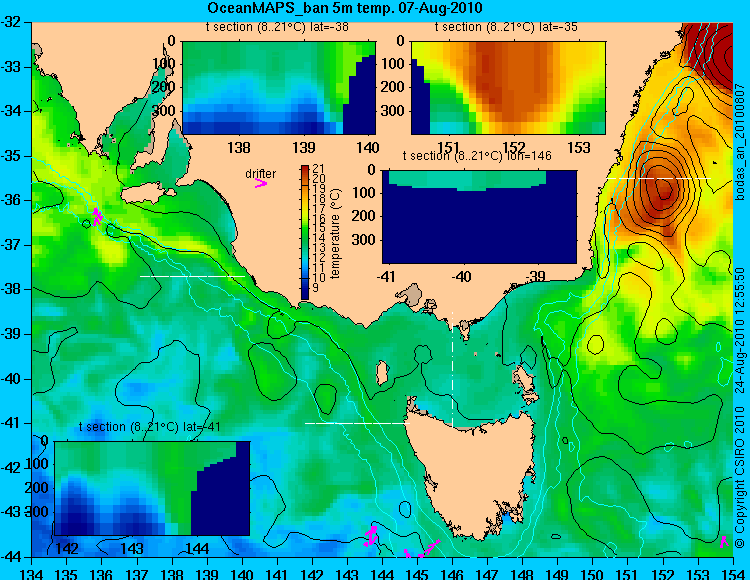
Task: Click the white dashed section line at latitude -41
Action: 357,423
